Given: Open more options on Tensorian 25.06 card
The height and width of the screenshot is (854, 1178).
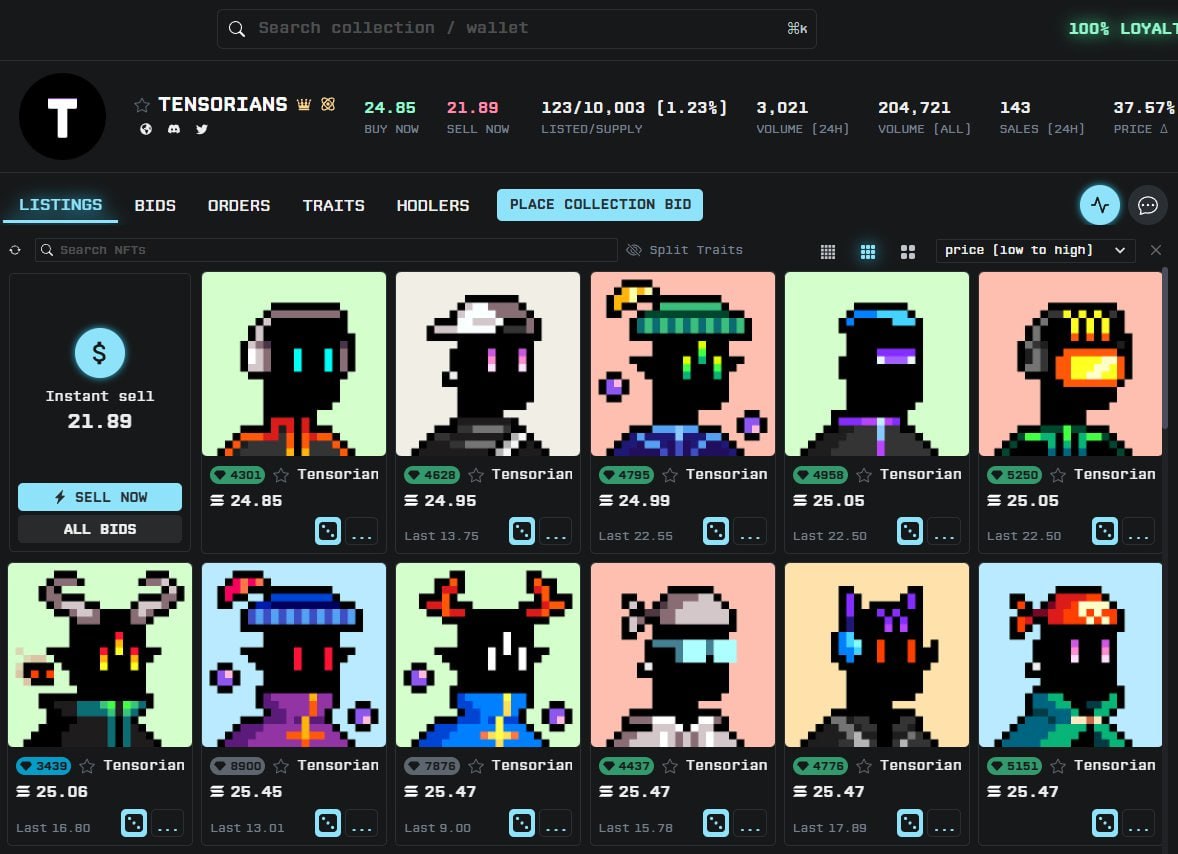Looking at the screenshot, I should 168,822.
